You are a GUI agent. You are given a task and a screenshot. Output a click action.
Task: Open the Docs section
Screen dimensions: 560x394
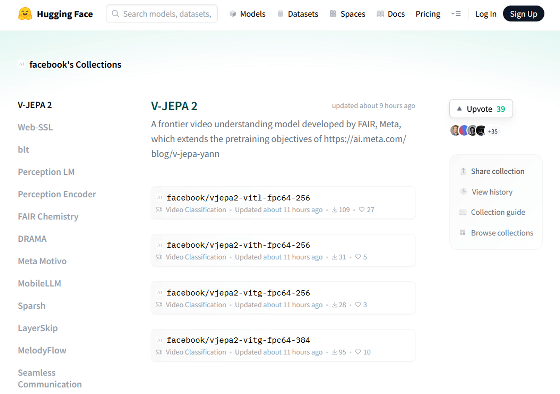(x=391, y=14)
